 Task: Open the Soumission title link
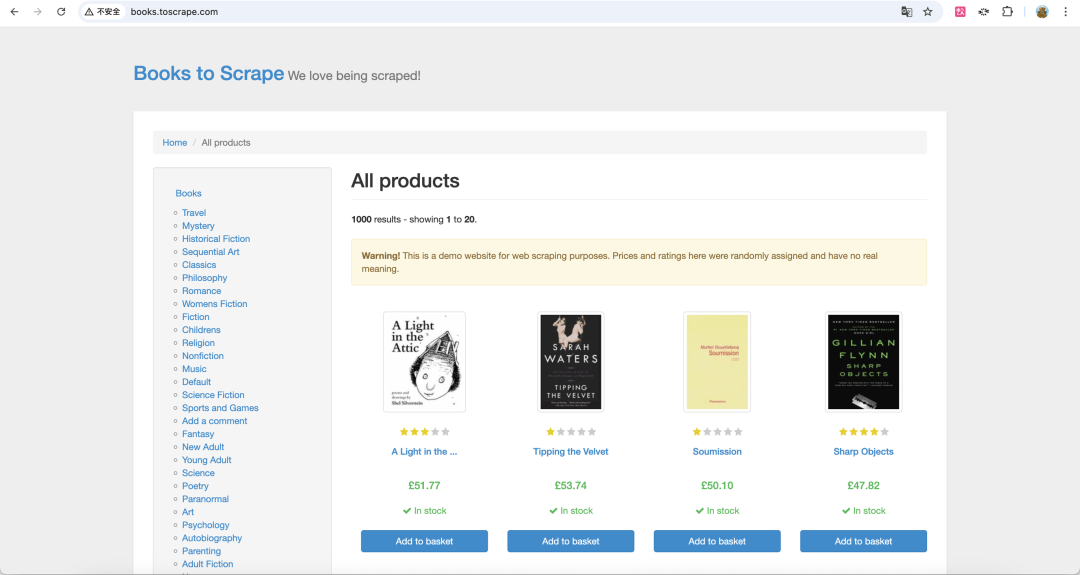(717, 452)
